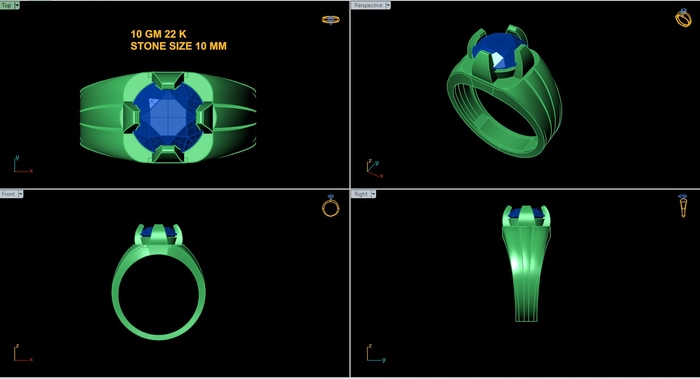
Task: Click the gold ring thumbnail in Perspective viewport
Action: pos(683,18)
